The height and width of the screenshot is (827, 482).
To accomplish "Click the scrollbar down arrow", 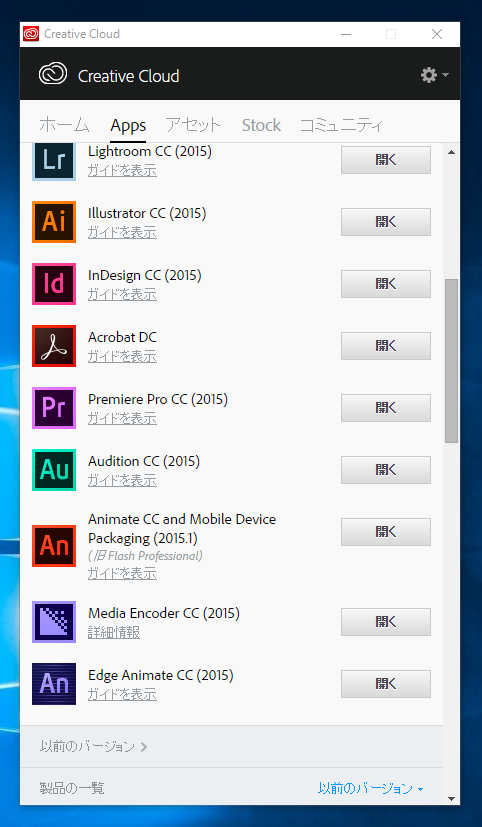I will pos(451,799).
